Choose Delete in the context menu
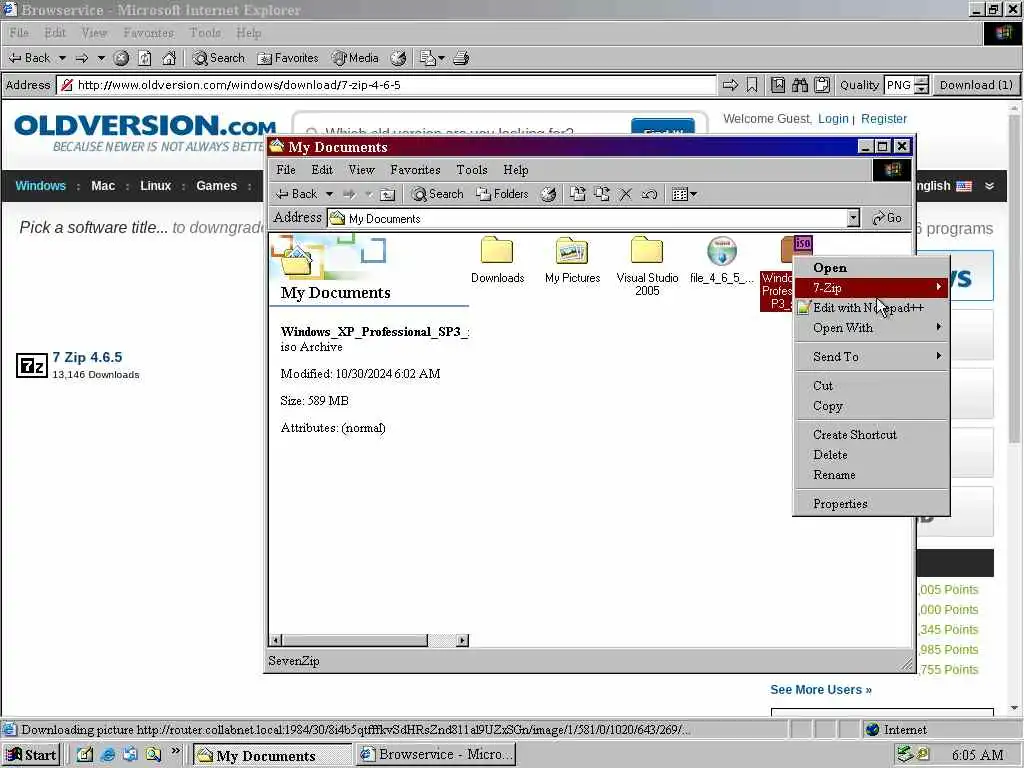 871,455
